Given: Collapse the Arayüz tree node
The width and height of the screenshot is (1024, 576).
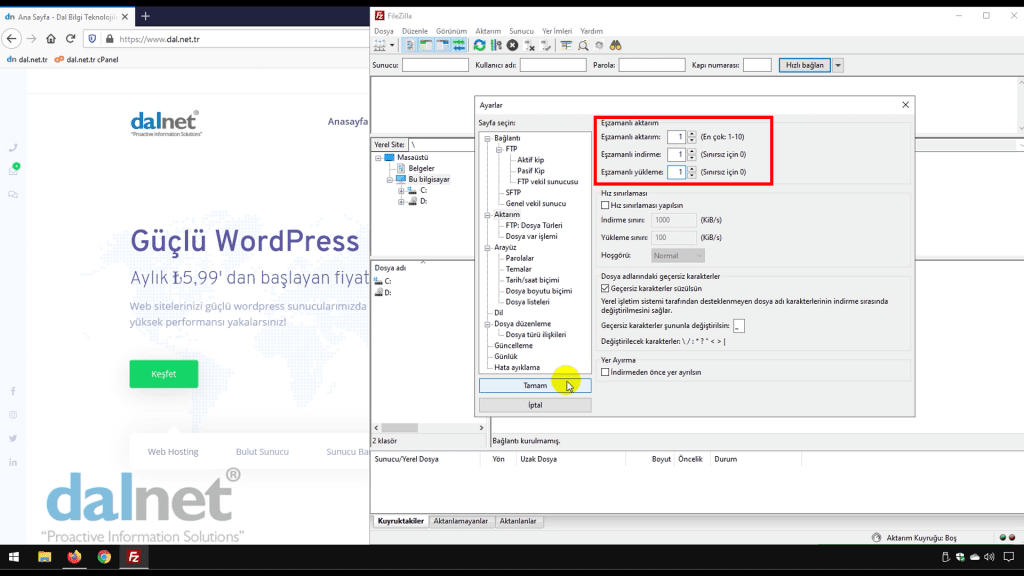Looking at the screenshot, I should (487, 248).
